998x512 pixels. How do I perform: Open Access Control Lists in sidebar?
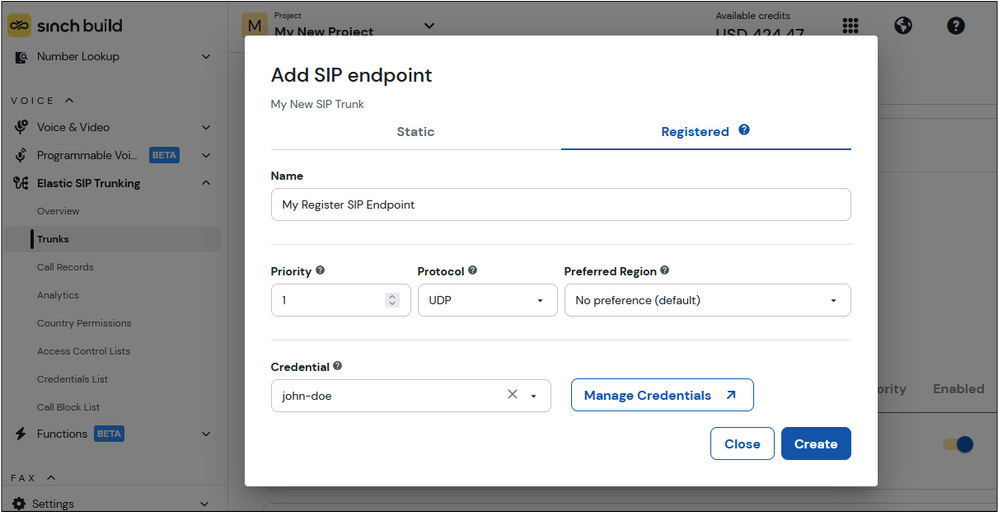coord(83,351)
